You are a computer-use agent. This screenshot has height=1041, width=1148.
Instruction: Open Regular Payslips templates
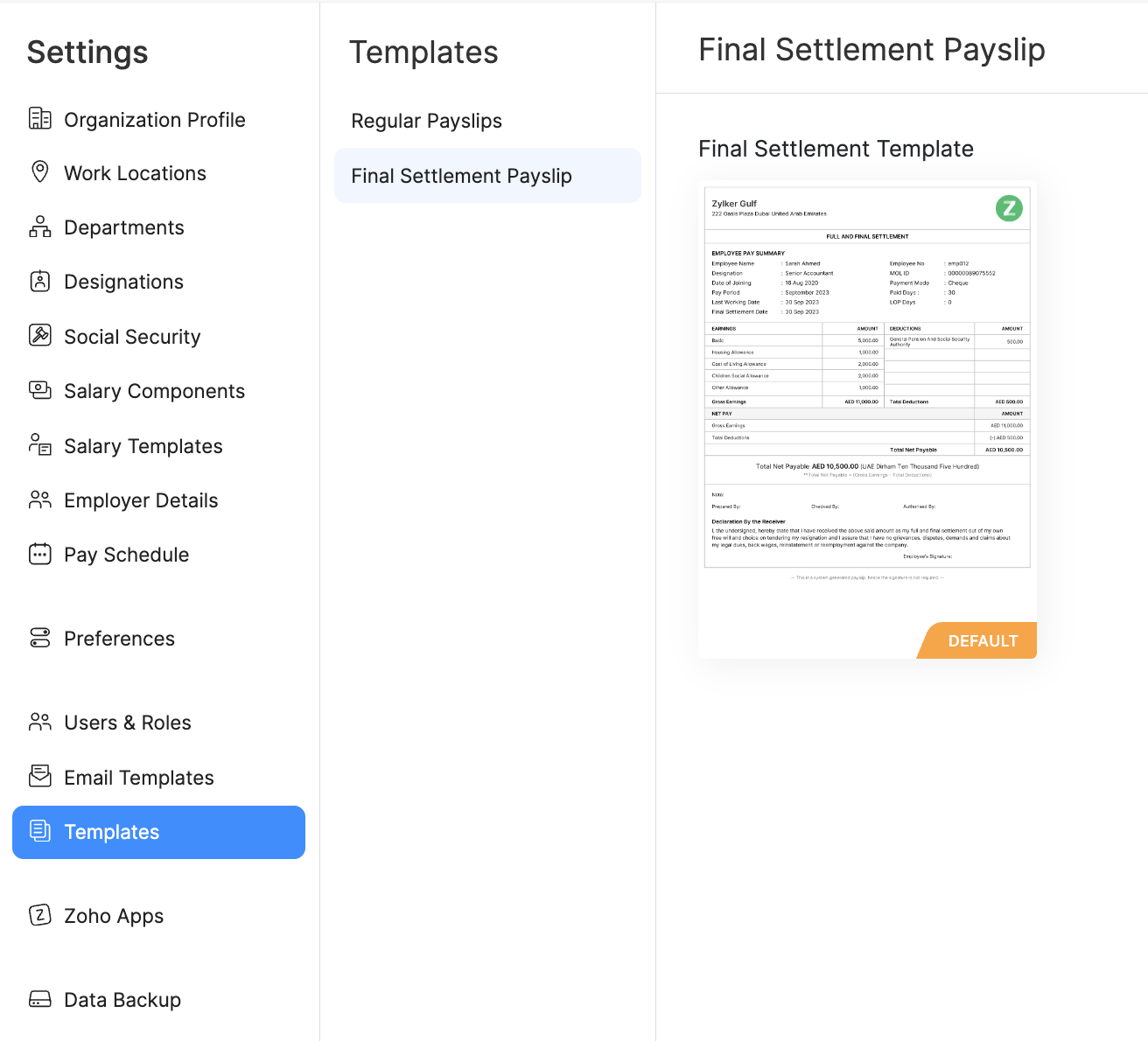[426, 121]
